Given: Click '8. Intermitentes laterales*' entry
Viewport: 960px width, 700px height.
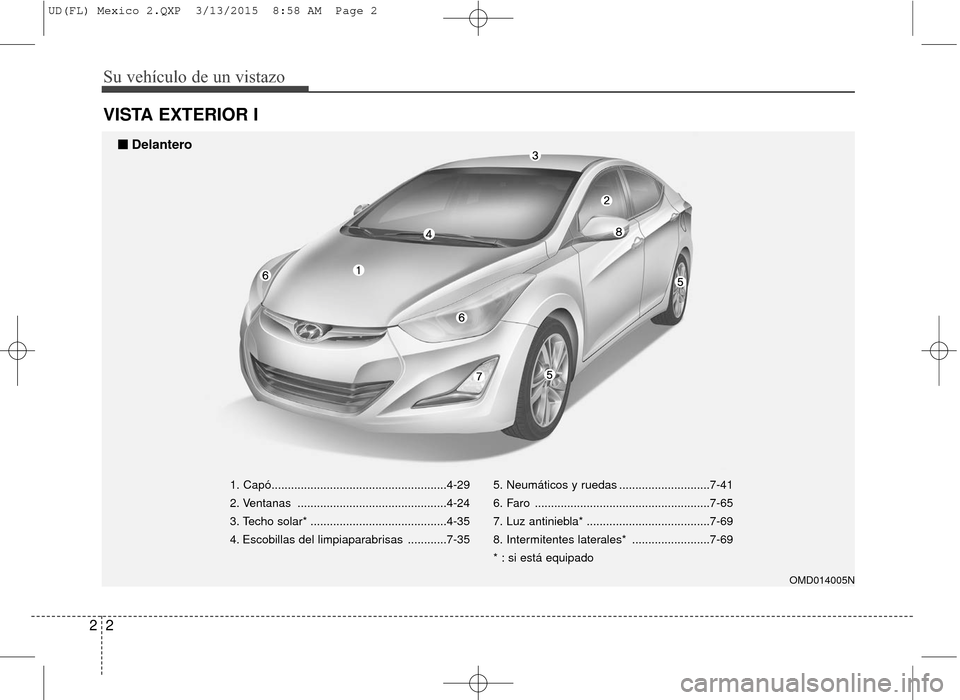Looking at the screenshot, I should 613,540.
